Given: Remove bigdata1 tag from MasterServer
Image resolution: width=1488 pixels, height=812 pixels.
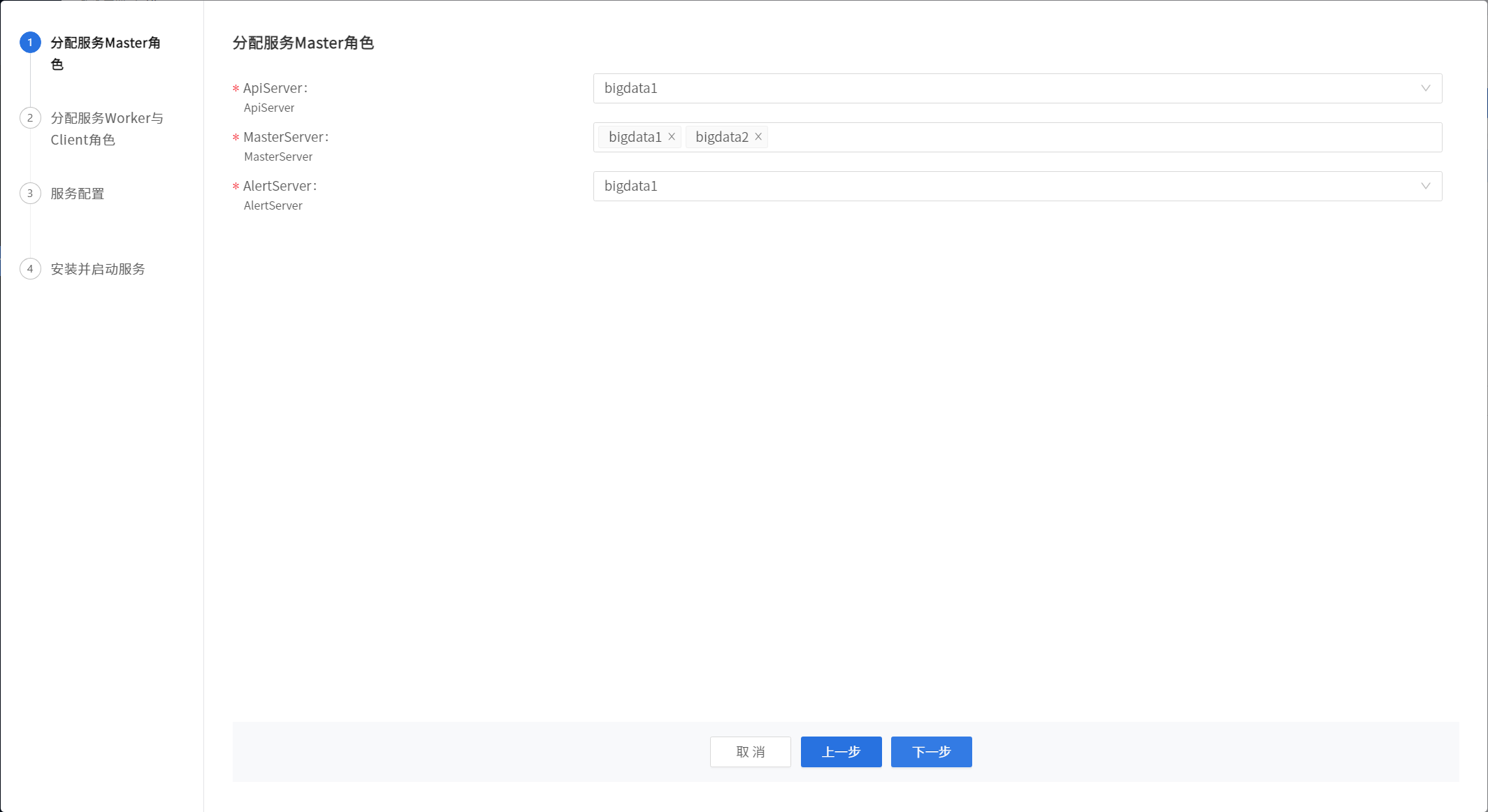Looking at the screenshot, I should tap(672, 137).
